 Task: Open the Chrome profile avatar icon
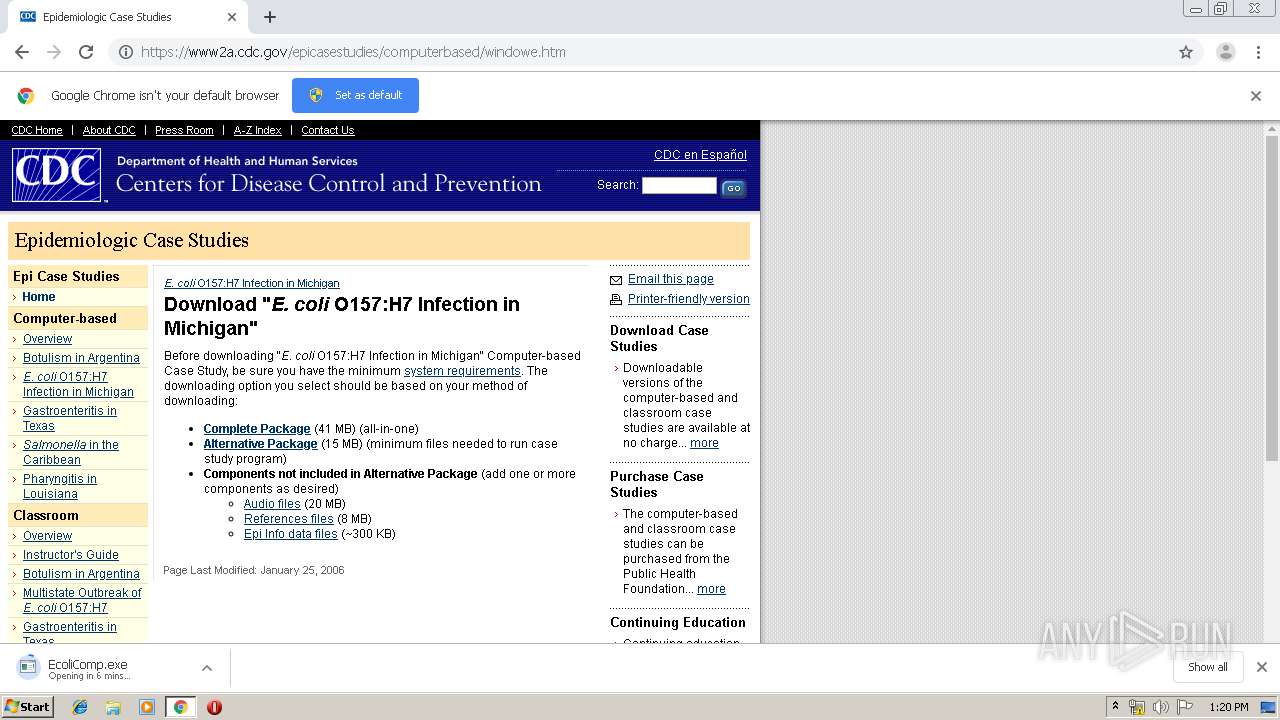[1225, 52]
